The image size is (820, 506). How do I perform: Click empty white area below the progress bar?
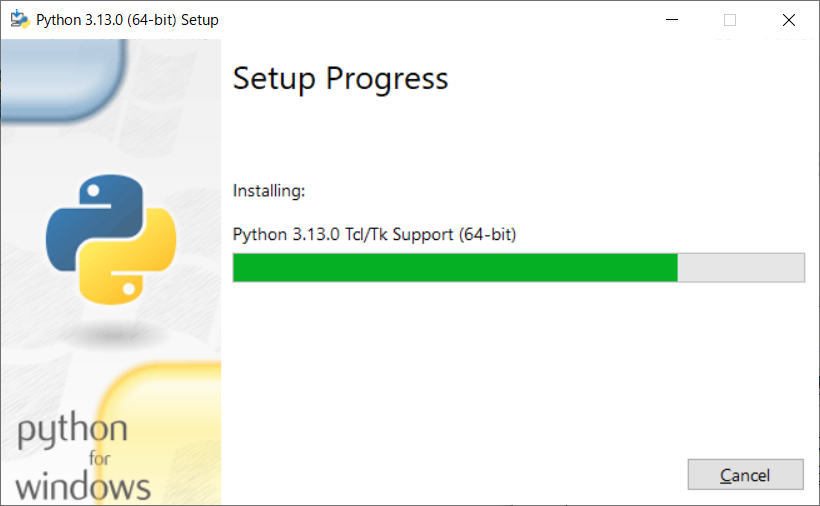click(518, 366)
